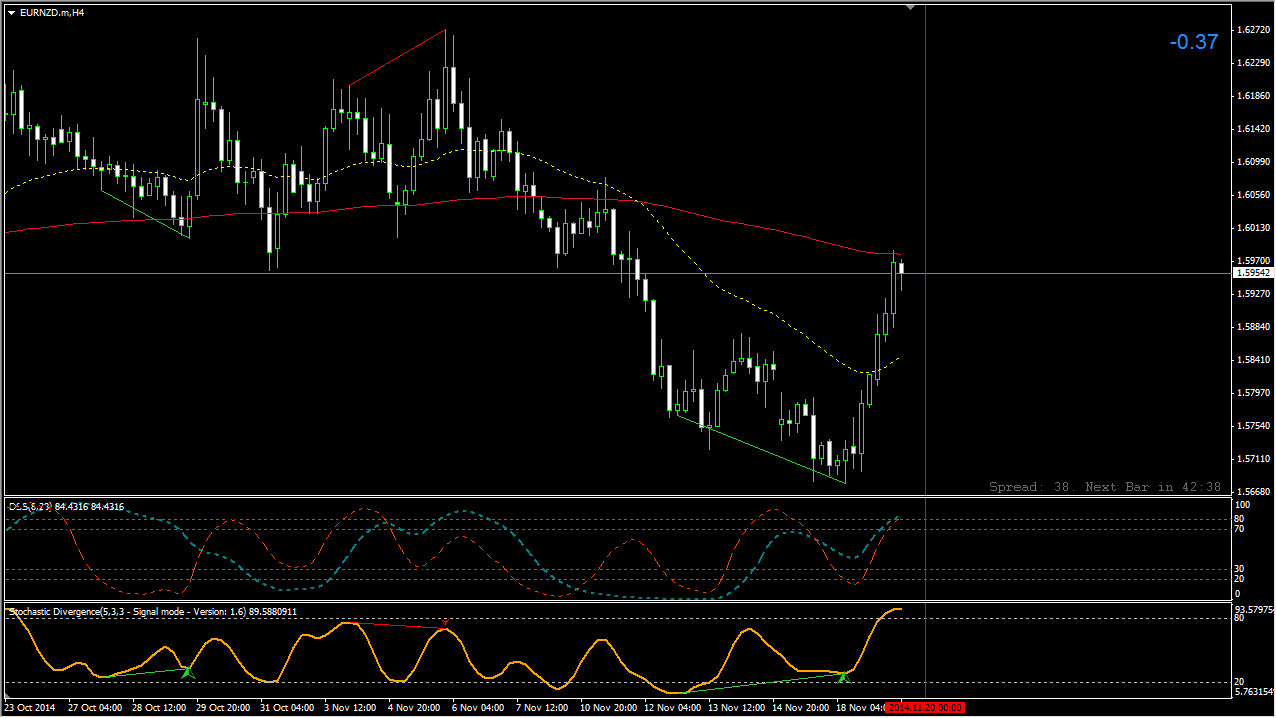Viewport: 1276px width, 718px height.
Task: Click the last white candle at the chart's right edge
Action: pyautogui.click(x=901, y=267)
